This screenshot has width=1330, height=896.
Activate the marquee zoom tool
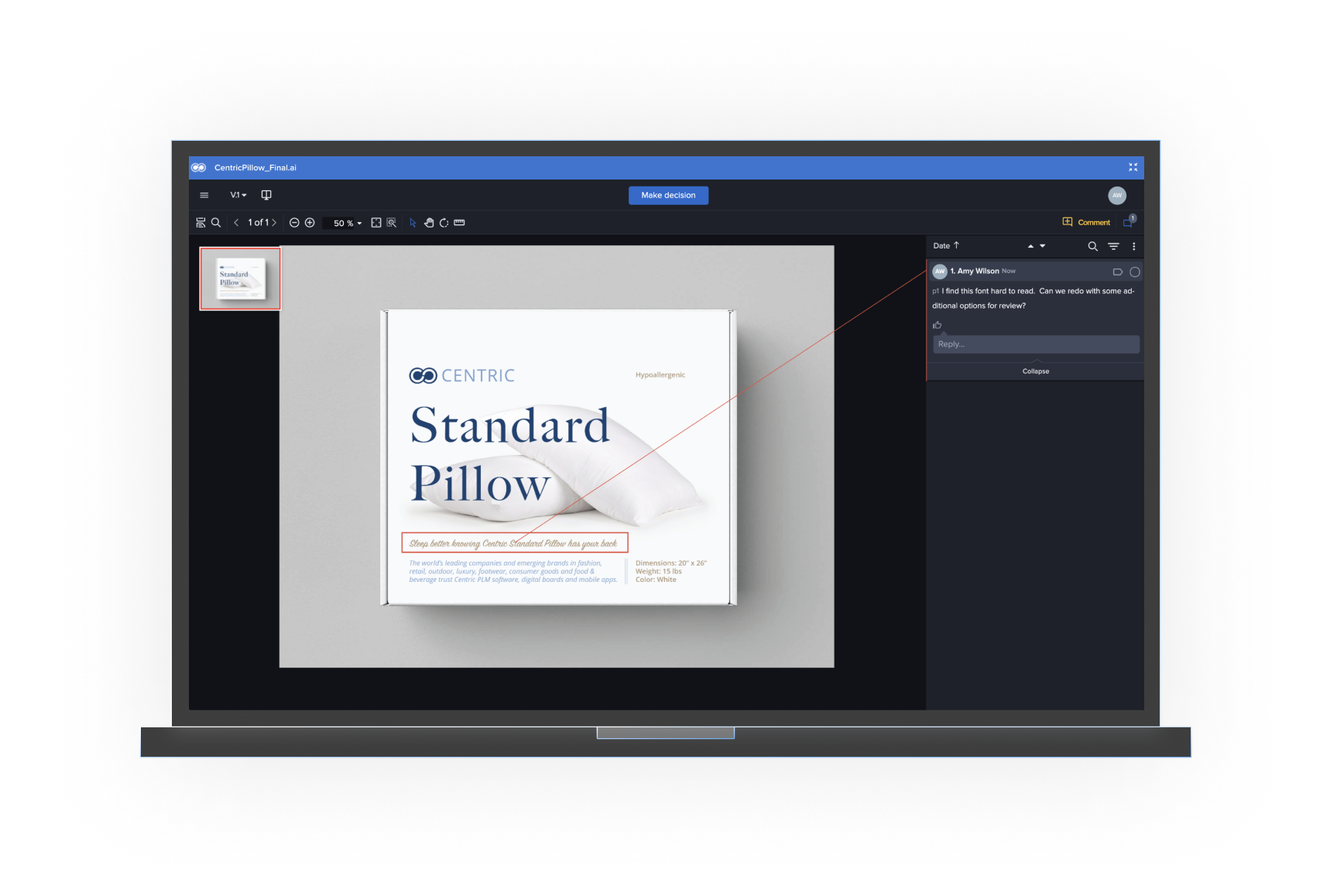(x=392, y=223)
